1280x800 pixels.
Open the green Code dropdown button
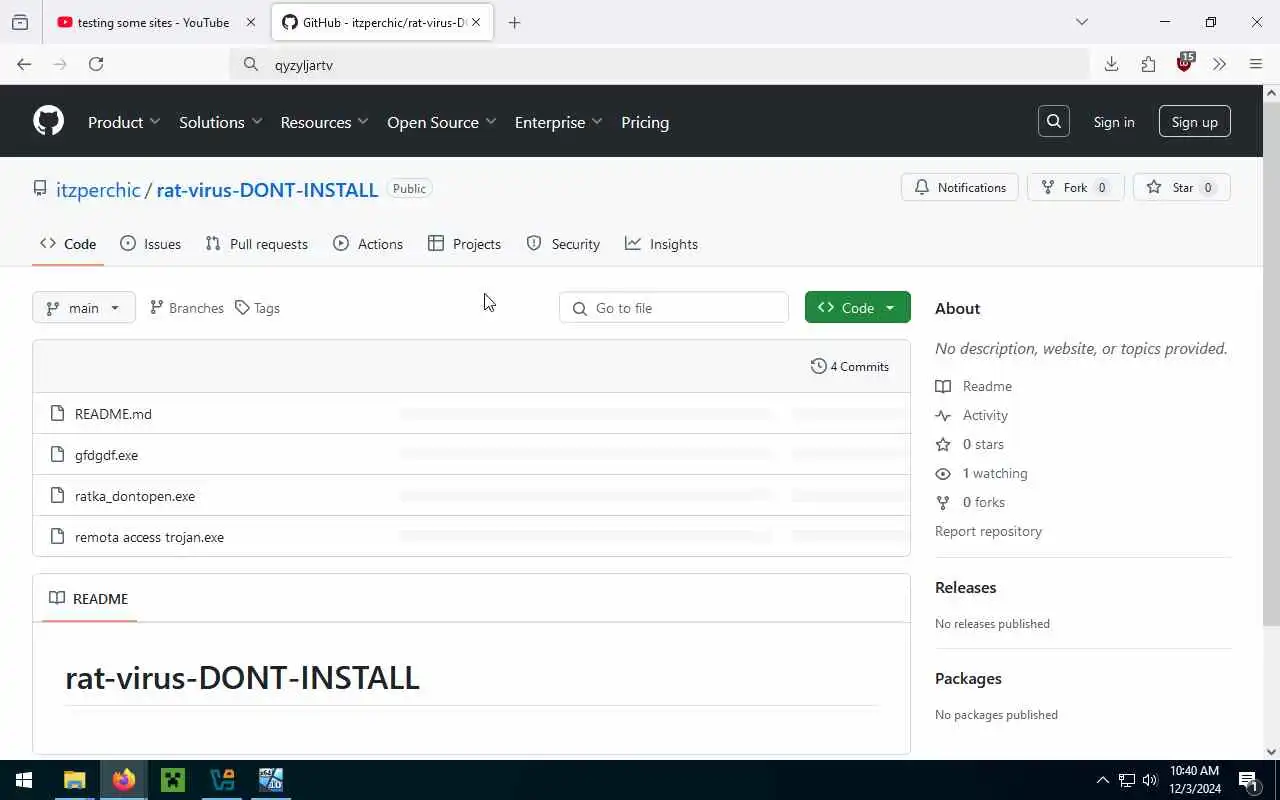[x=857, y=307]
